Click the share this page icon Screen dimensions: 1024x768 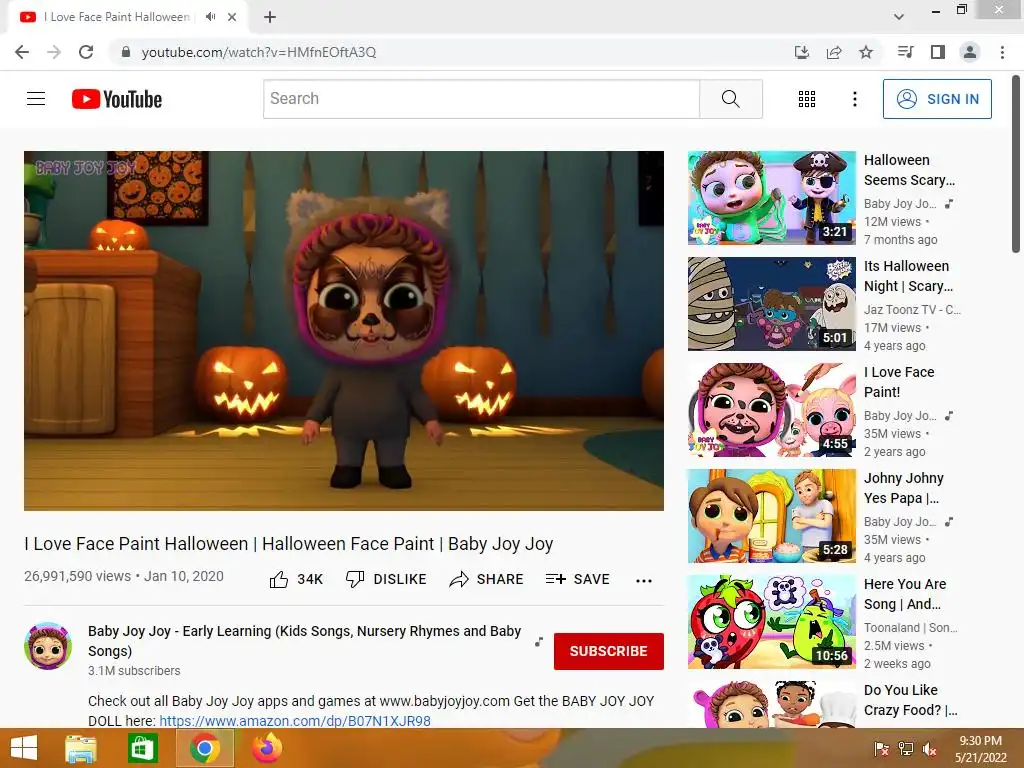[834, 52]
